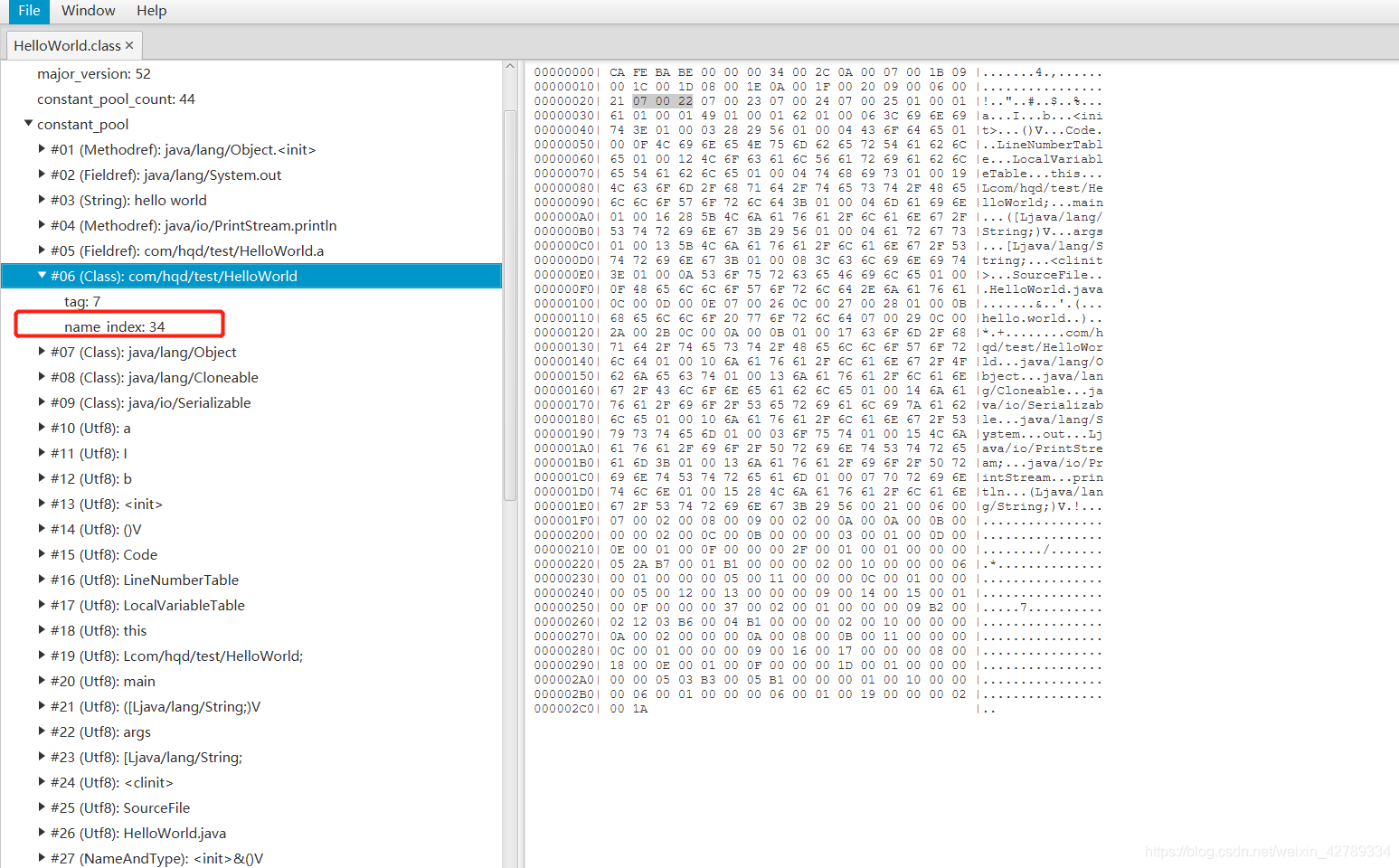Expand the #27 NameAndType entry
The width and height of the screenshot is (1399, 868).
point(42,857)
